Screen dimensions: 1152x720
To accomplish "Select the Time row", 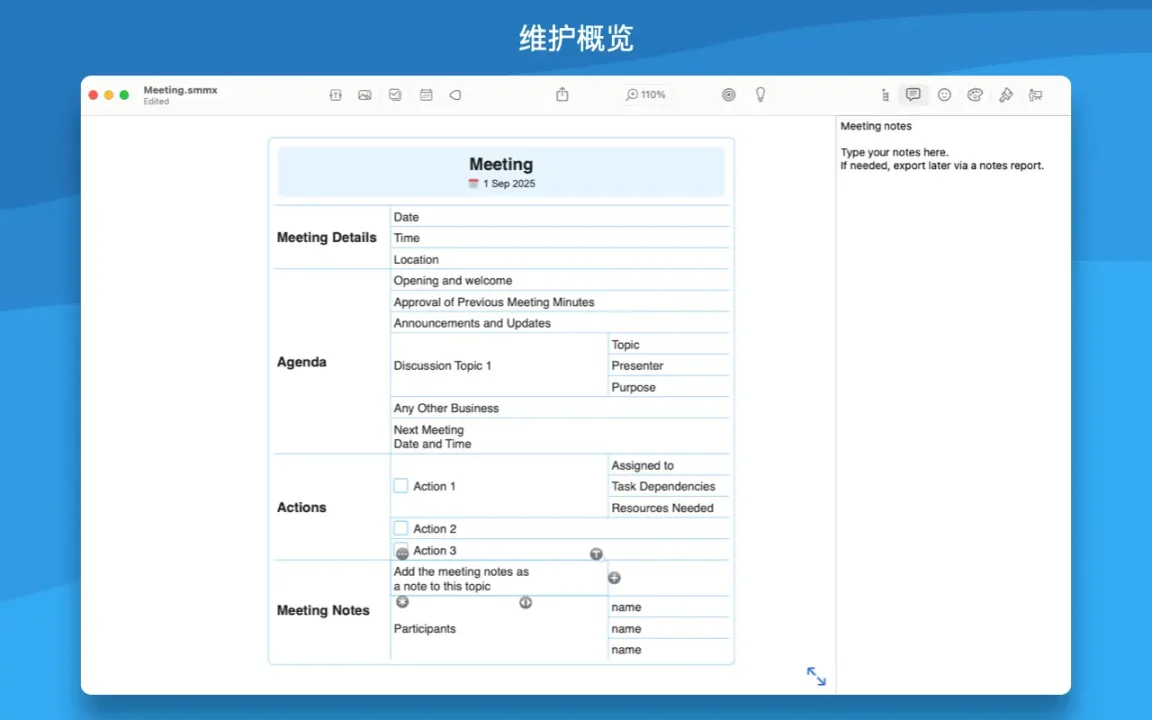I will click(x=560, y=237).
